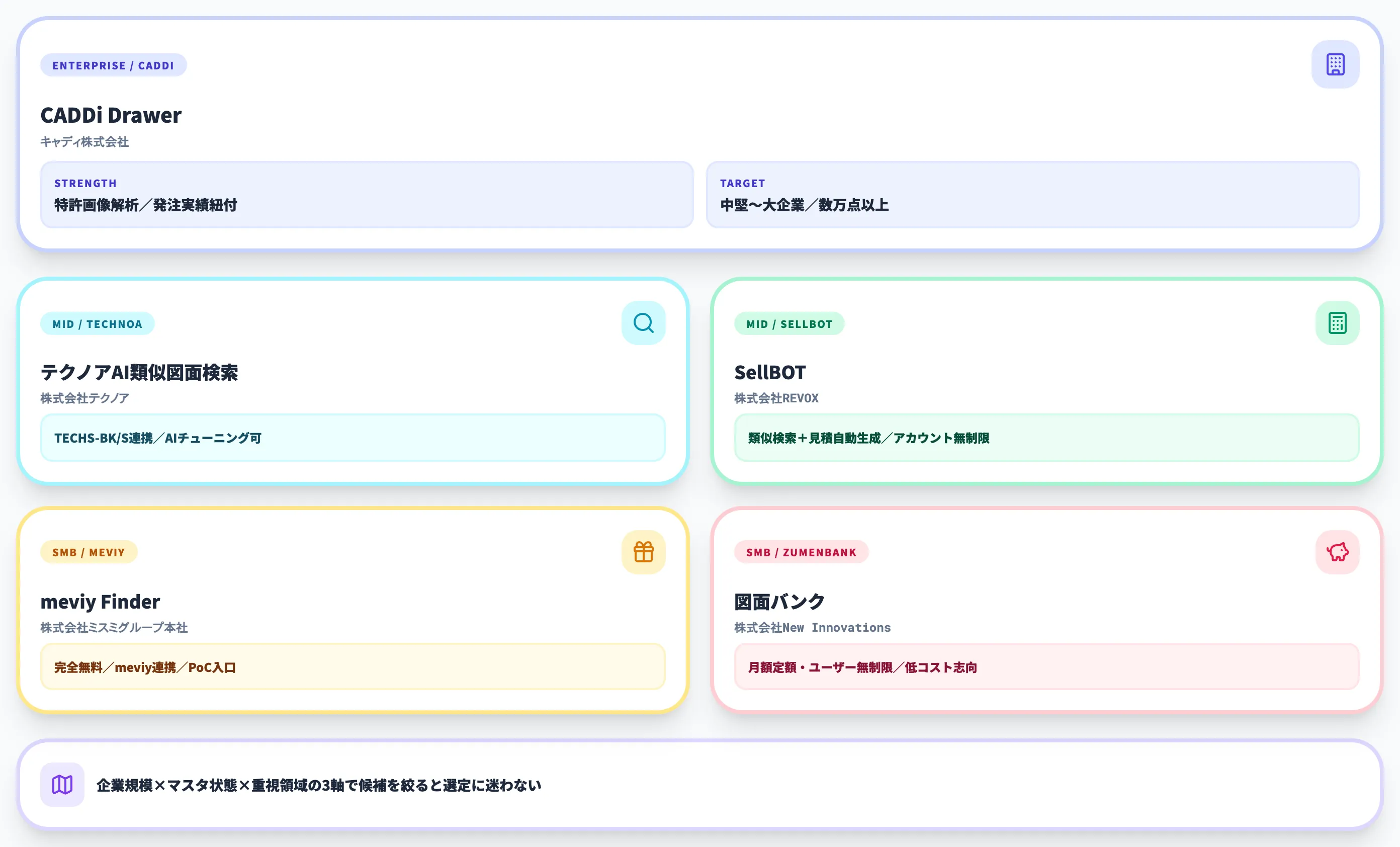Image resolution: width=1400 pixels, height=847 pixels.
Task: Click the map icon in bottom banner
Action: tap(62, 785)
